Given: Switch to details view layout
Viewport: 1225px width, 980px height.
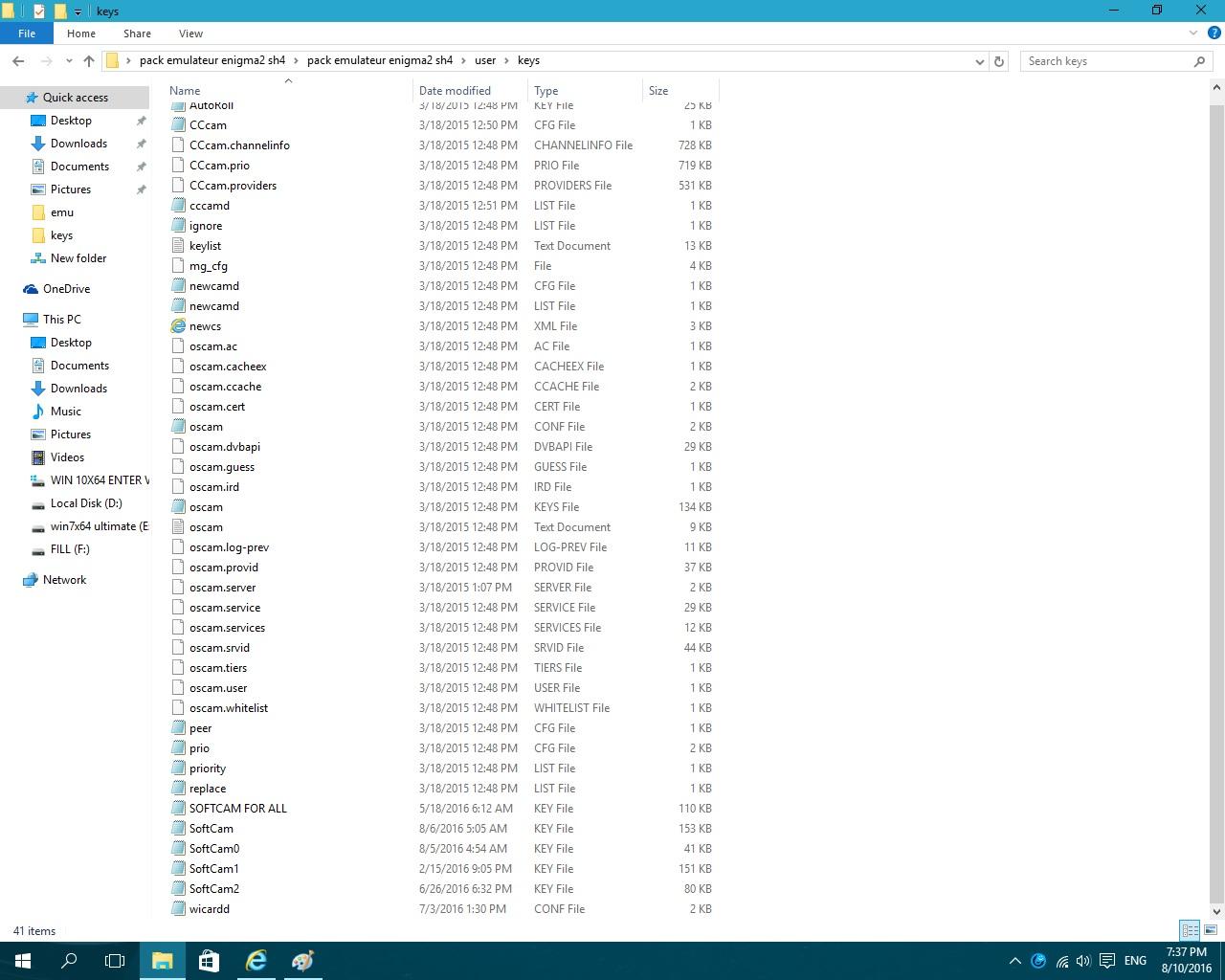Looking at the screenshot, I should click(1190, 930).
